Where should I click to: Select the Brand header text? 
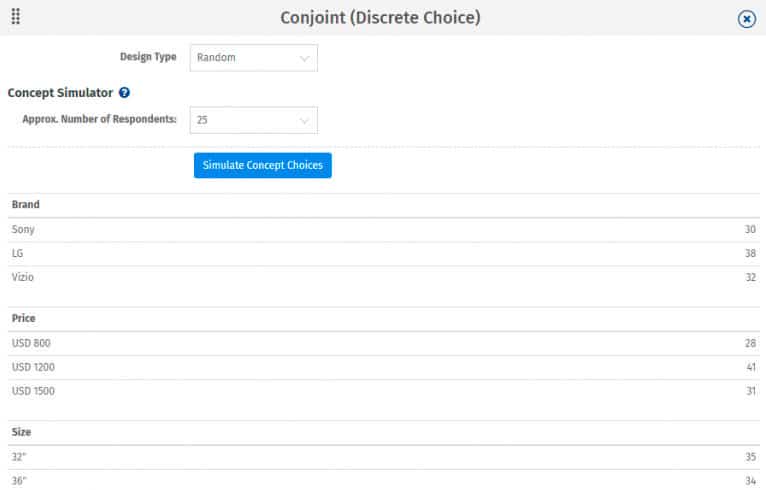pos(25,204)
